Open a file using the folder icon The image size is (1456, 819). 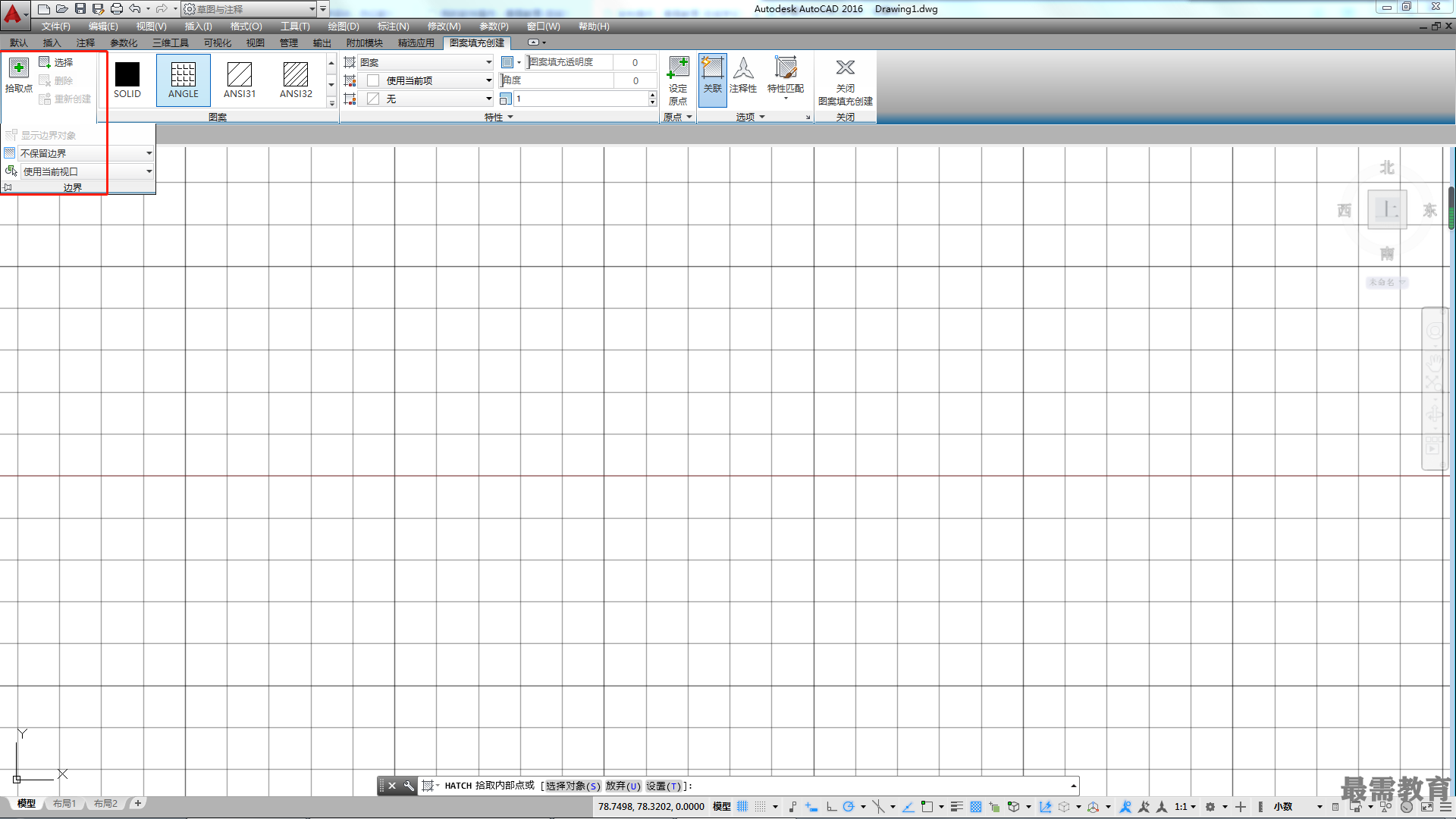[x=62, y=9]
